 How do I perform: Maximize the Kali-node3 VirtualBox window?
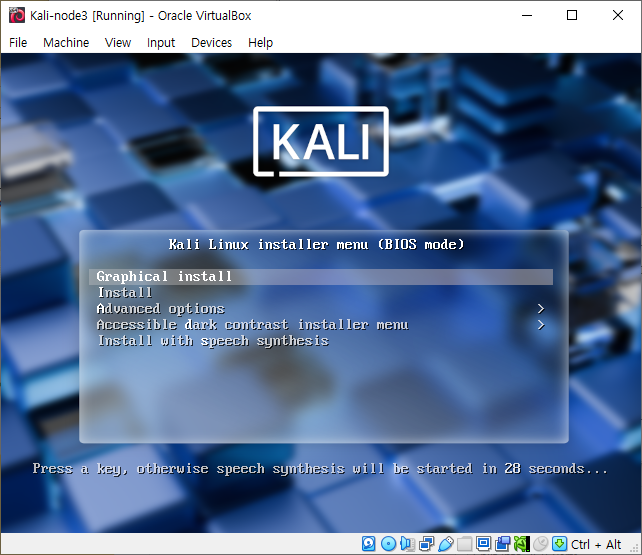point(572,16)
